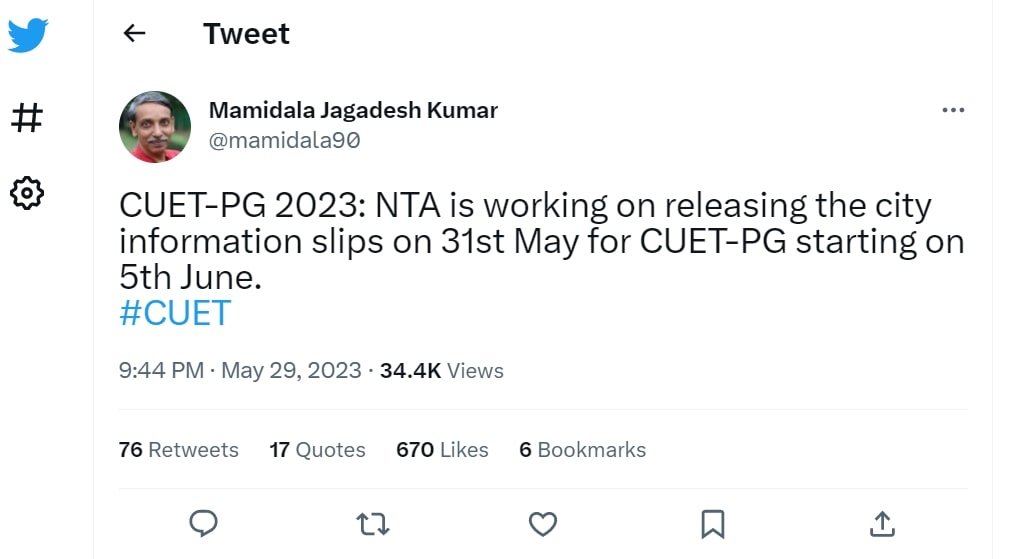Open the #CUET hashtag link

175,313
